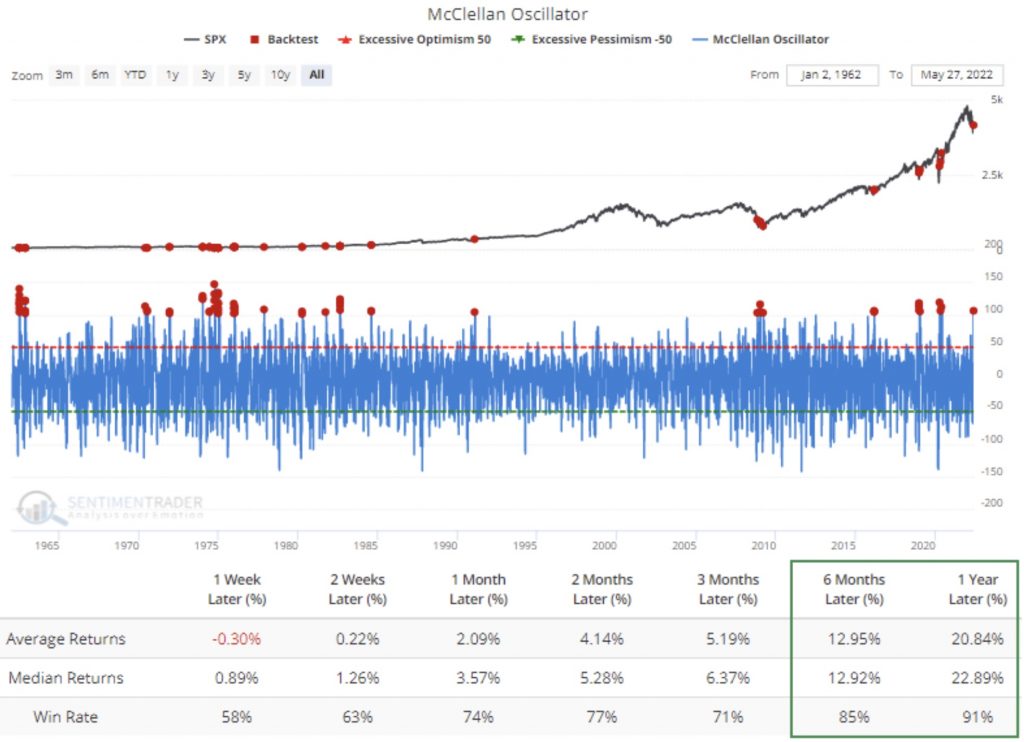This screenshot has height=742, width=1024.
Task: Click the SentimenTrader watermark logo
Action: coord(110,508)
